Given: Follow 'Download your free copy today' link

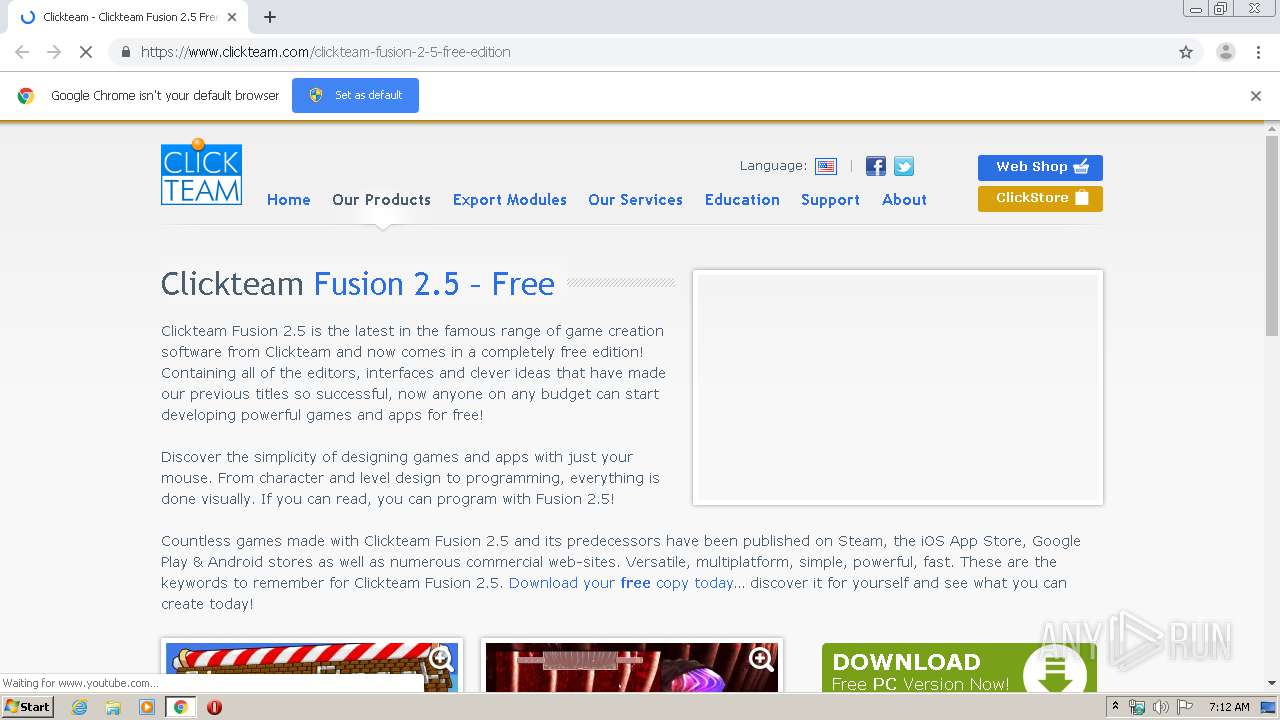Looking at the screenshot, I should tap(621, 583).
